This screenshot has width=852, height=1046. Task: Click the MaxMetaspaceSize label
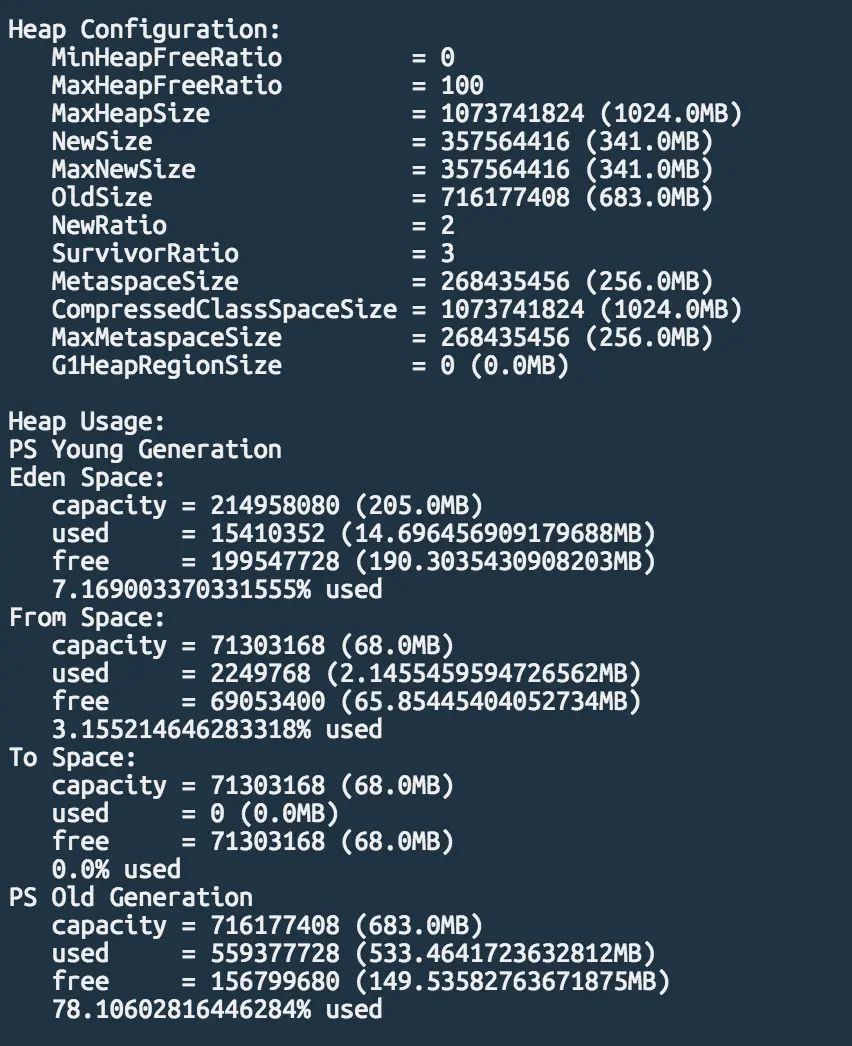[x=166, y=337]
